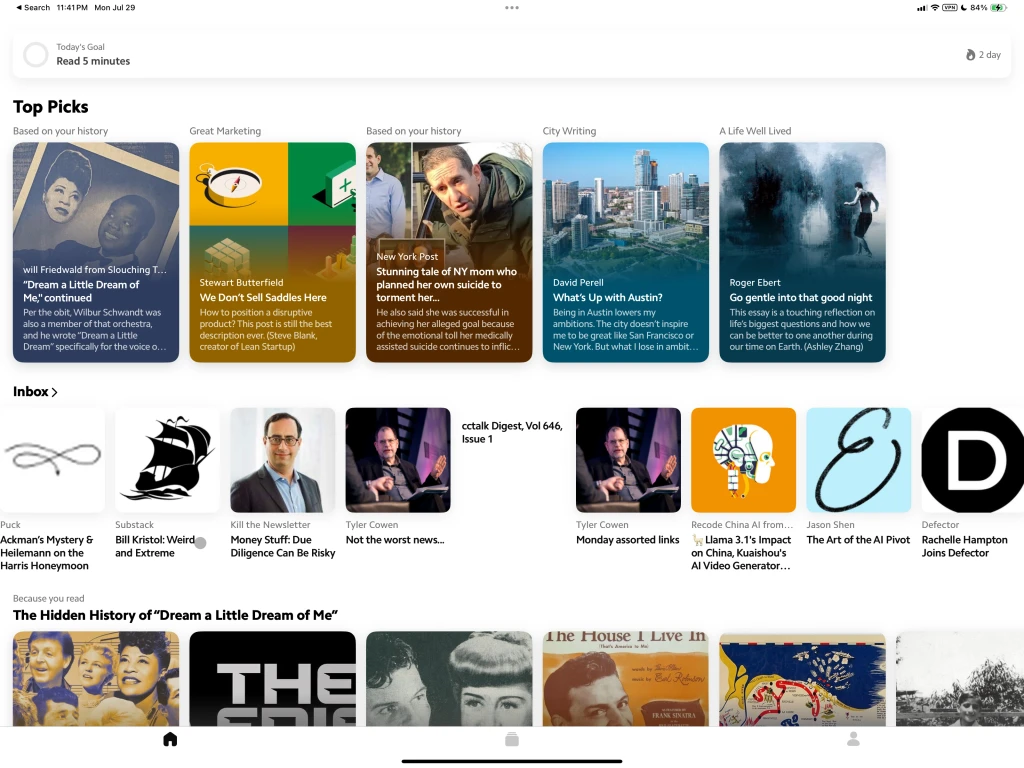Expand the Inbox section chevron
Viewport: 1024px width, 768px height.
pos(54,392)
